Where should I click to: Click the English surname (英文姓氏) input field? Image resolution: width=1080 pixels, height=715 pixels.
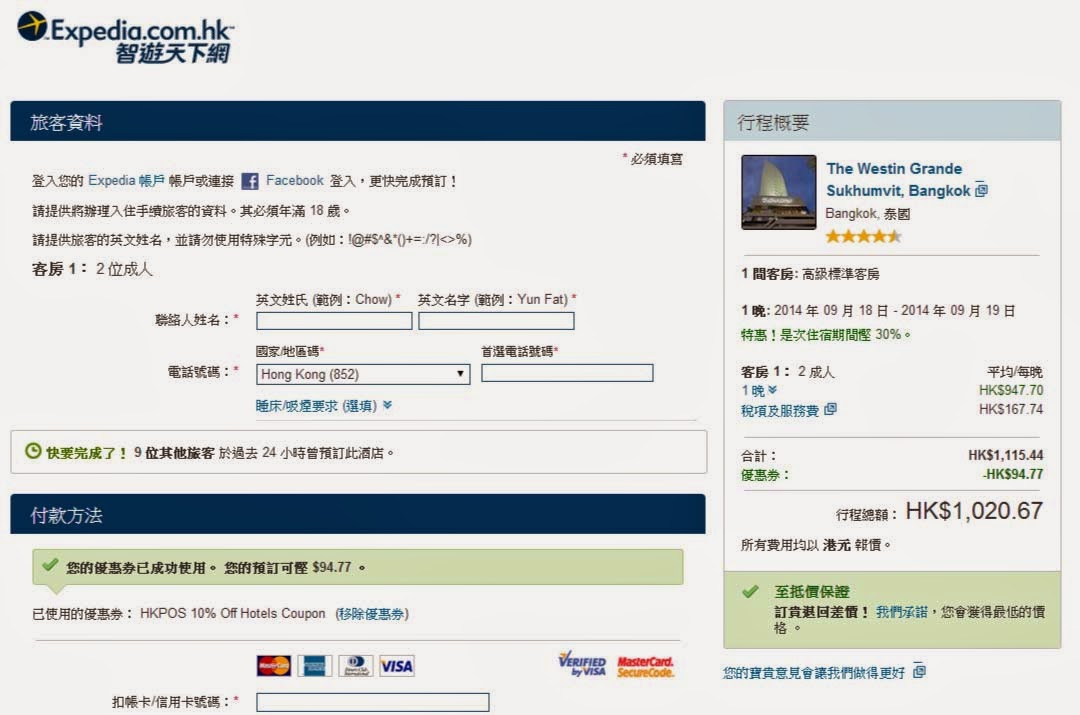point(334,321)
